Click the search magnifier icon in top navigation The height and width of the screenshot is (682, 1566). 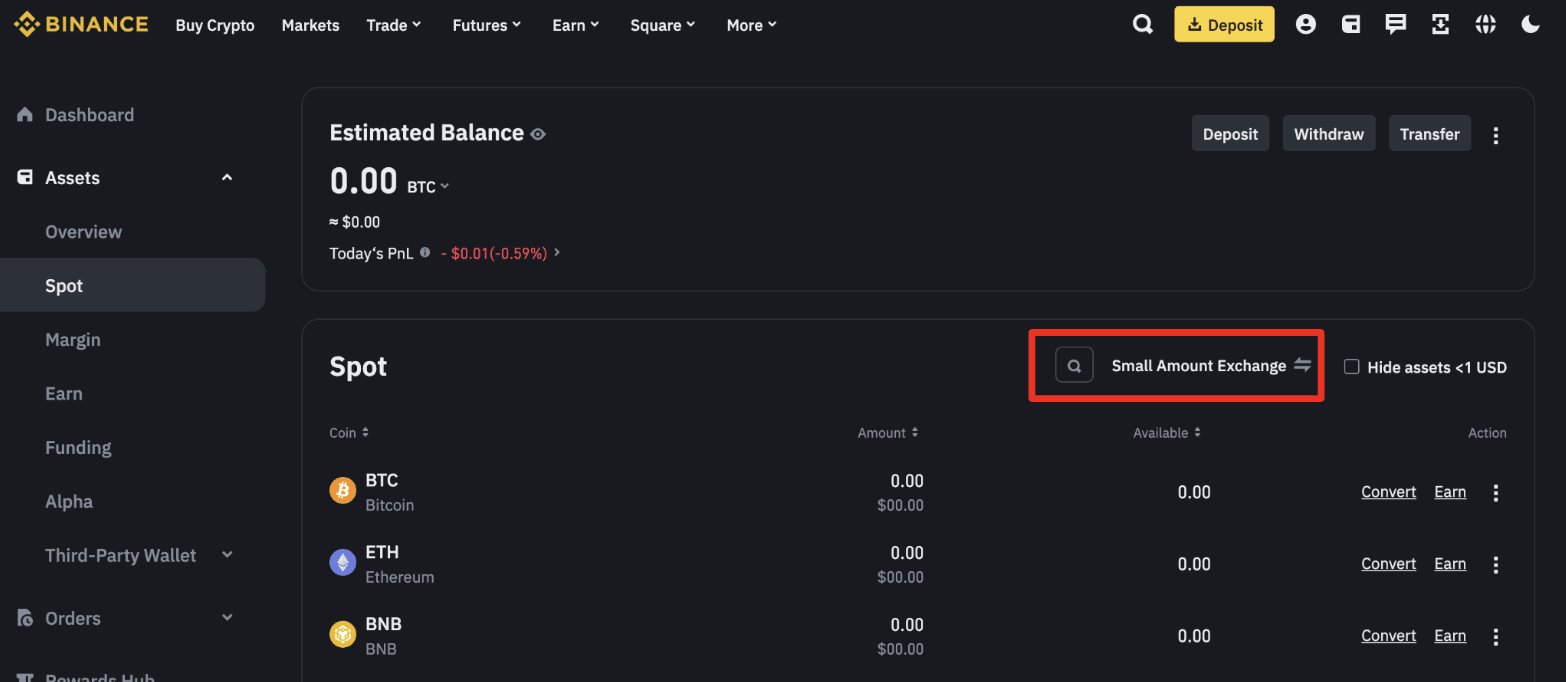[x=1142, y=25]
